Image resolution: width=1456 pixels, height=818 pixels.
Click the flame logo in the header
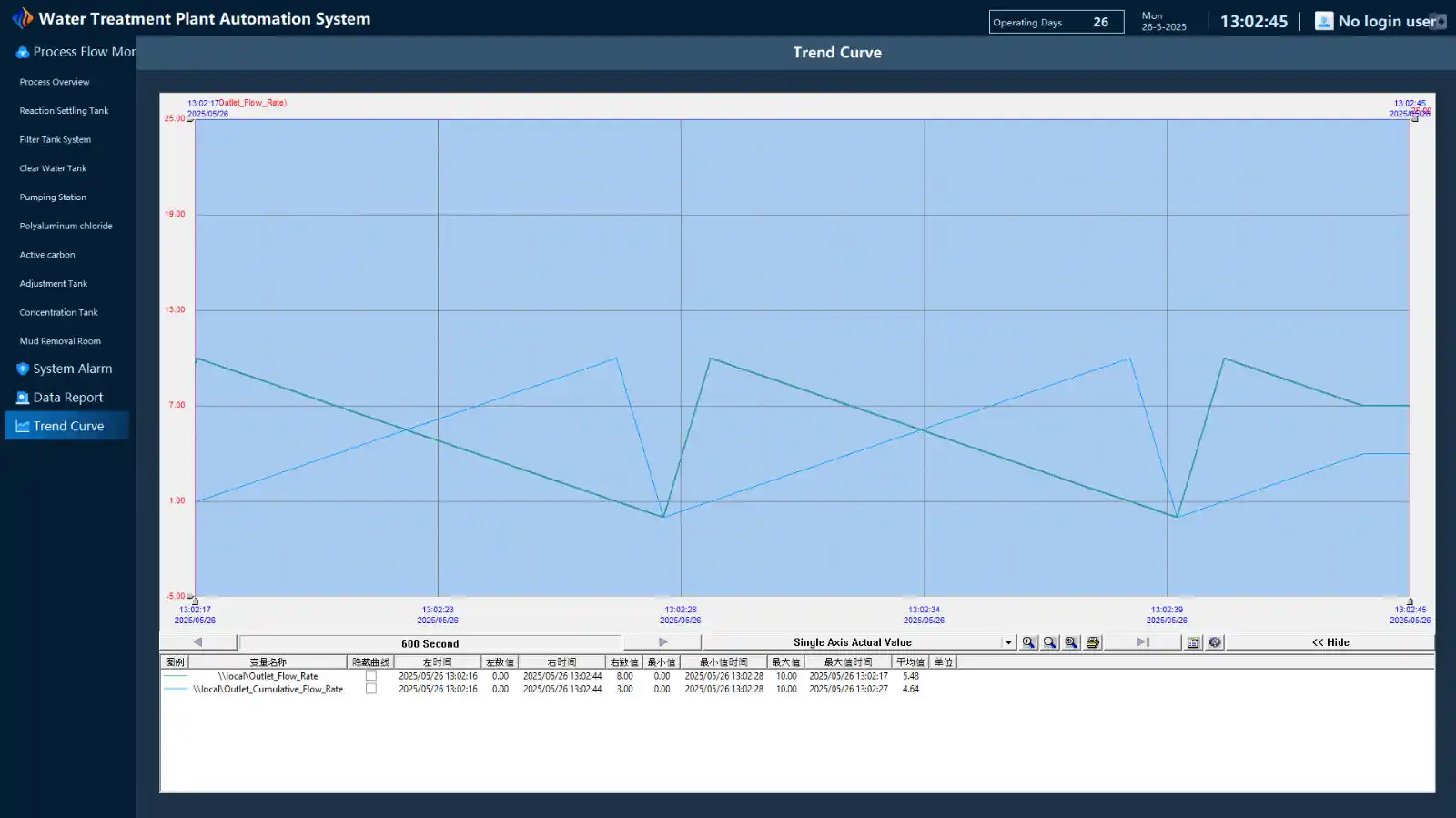22,18
